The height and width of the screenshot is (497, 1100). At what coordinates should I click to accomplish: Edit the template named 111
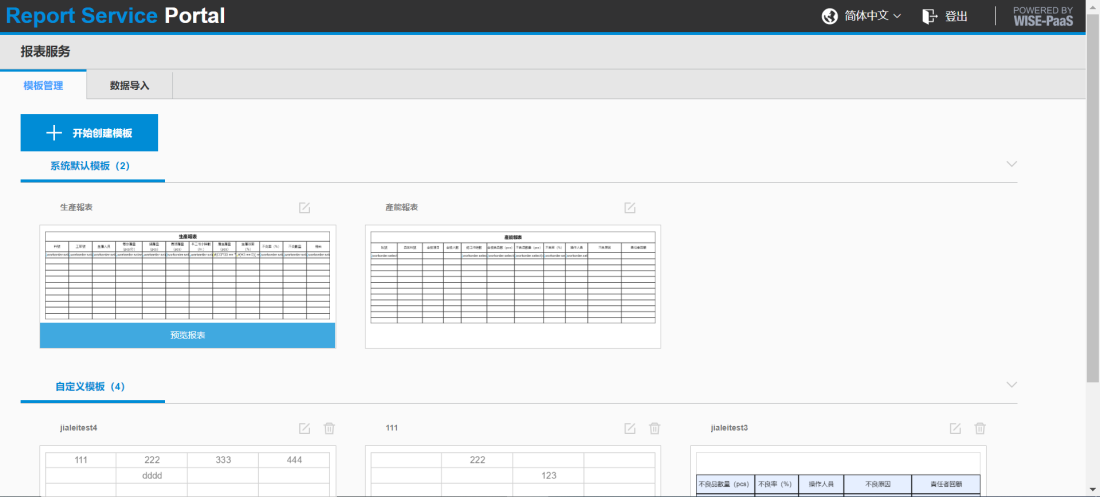[x=630, y=428]
